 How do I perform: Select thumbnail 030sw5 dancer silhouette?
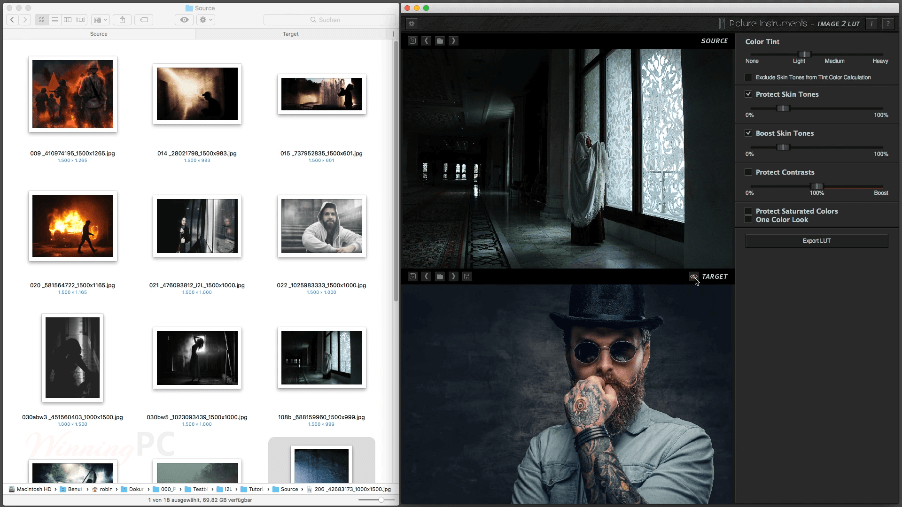click(x=197, y=357)
